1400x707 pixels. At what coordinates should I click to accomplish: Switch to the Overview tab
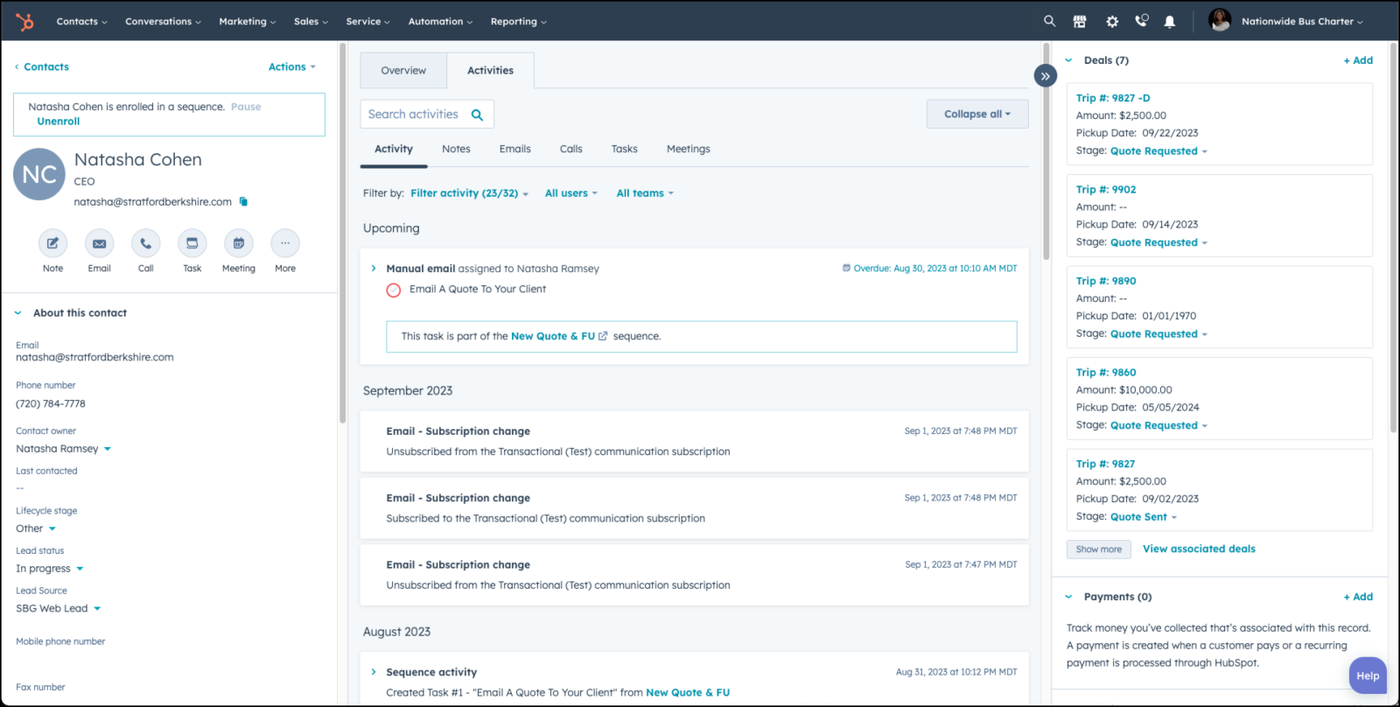[x=403, y=71]
